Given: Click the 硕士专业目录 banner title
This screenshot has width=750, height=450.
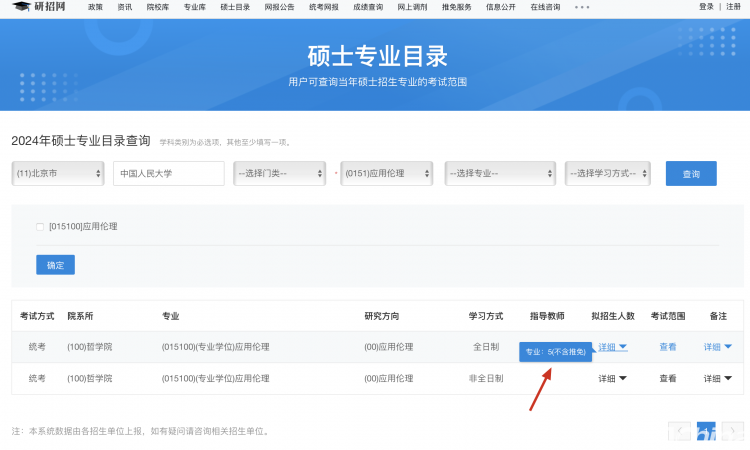Looking at the screenshot, I should [377, 56].
